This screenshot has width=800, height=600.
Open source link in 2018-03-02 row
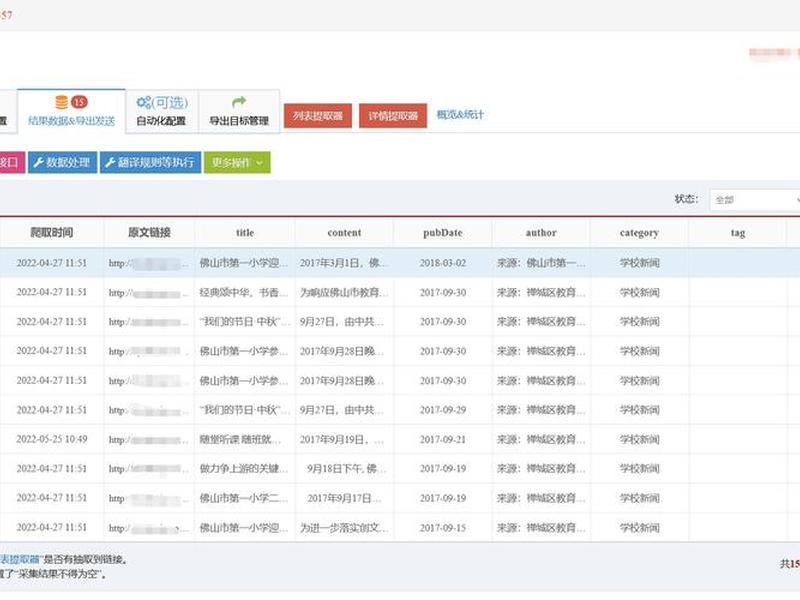pyautogui.click(x=148, y=263)
